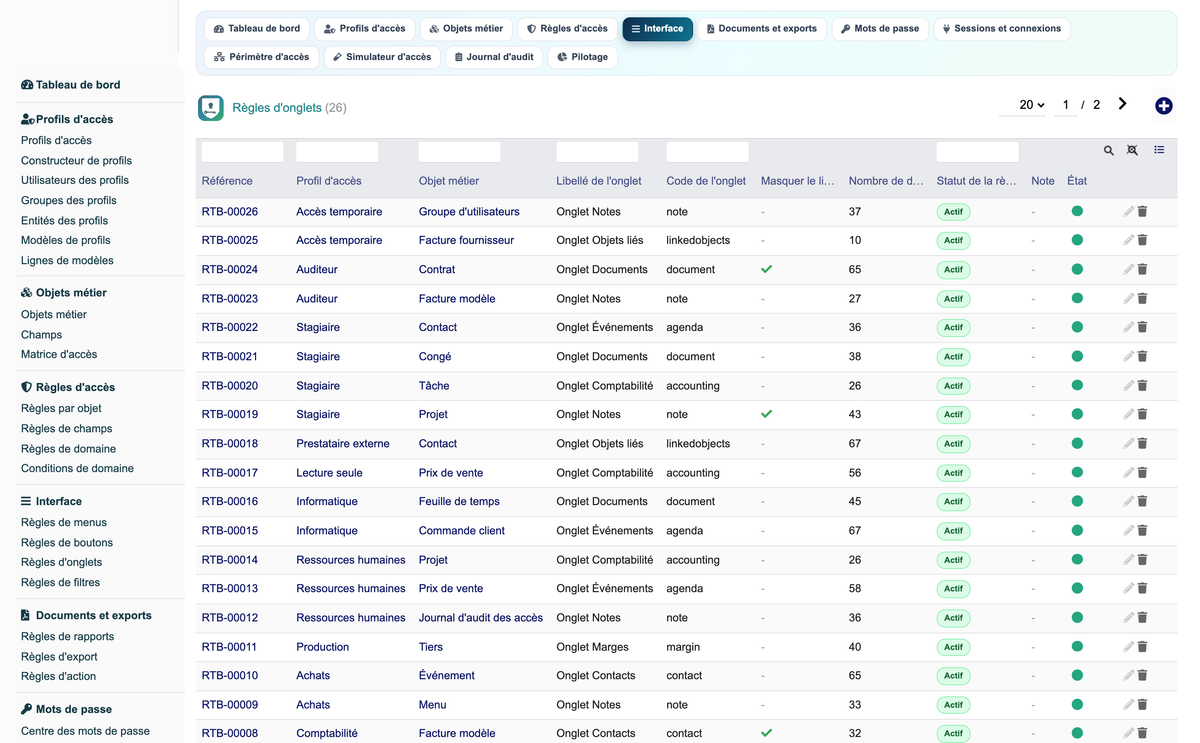Delete rule RTB-00022 using the trash icon
Viewport: 1200px width, 743px height.
tap(1142, 327)
